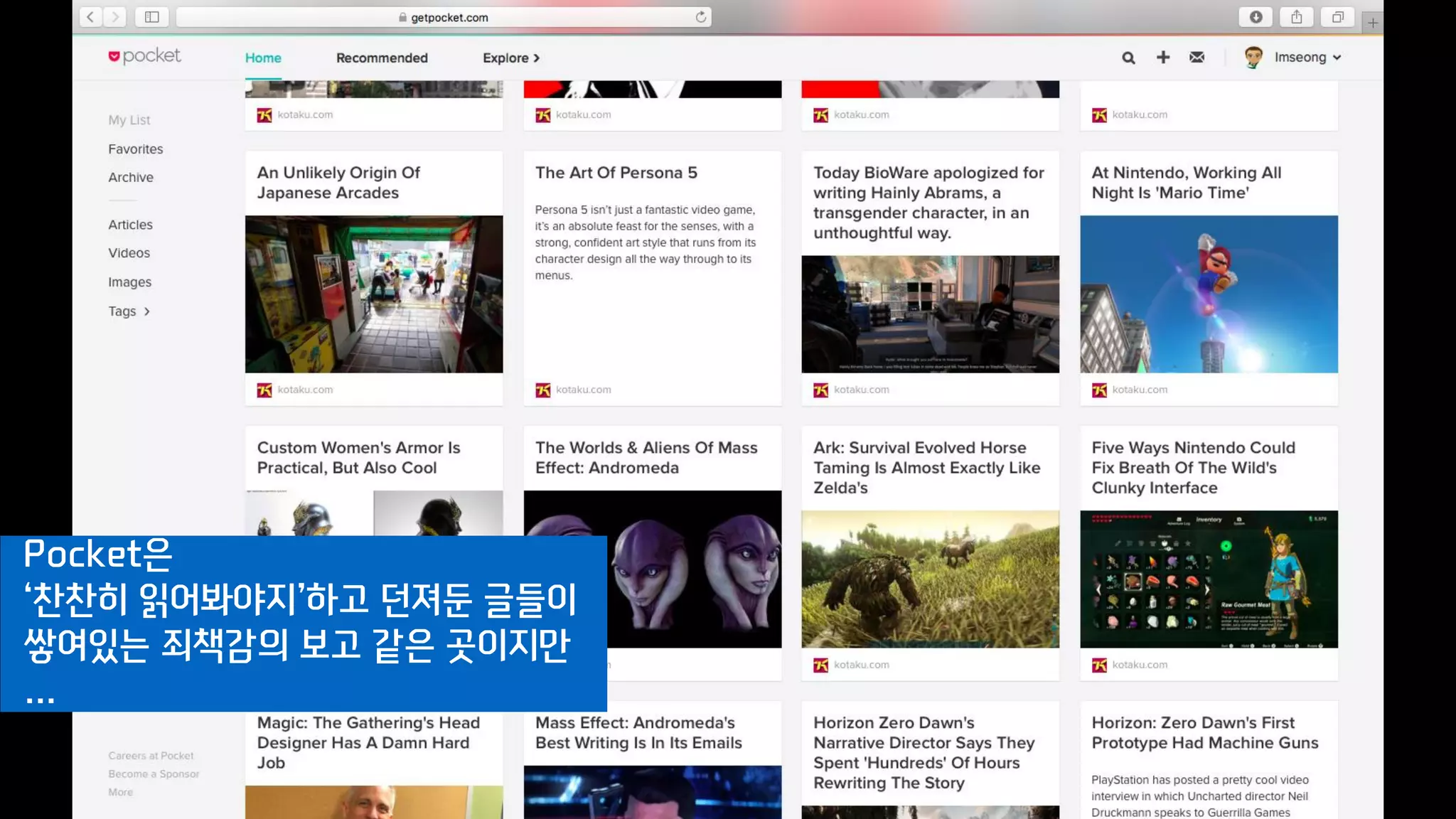Open the search icon in header
1456x819 pixels.
(1128, 58)
